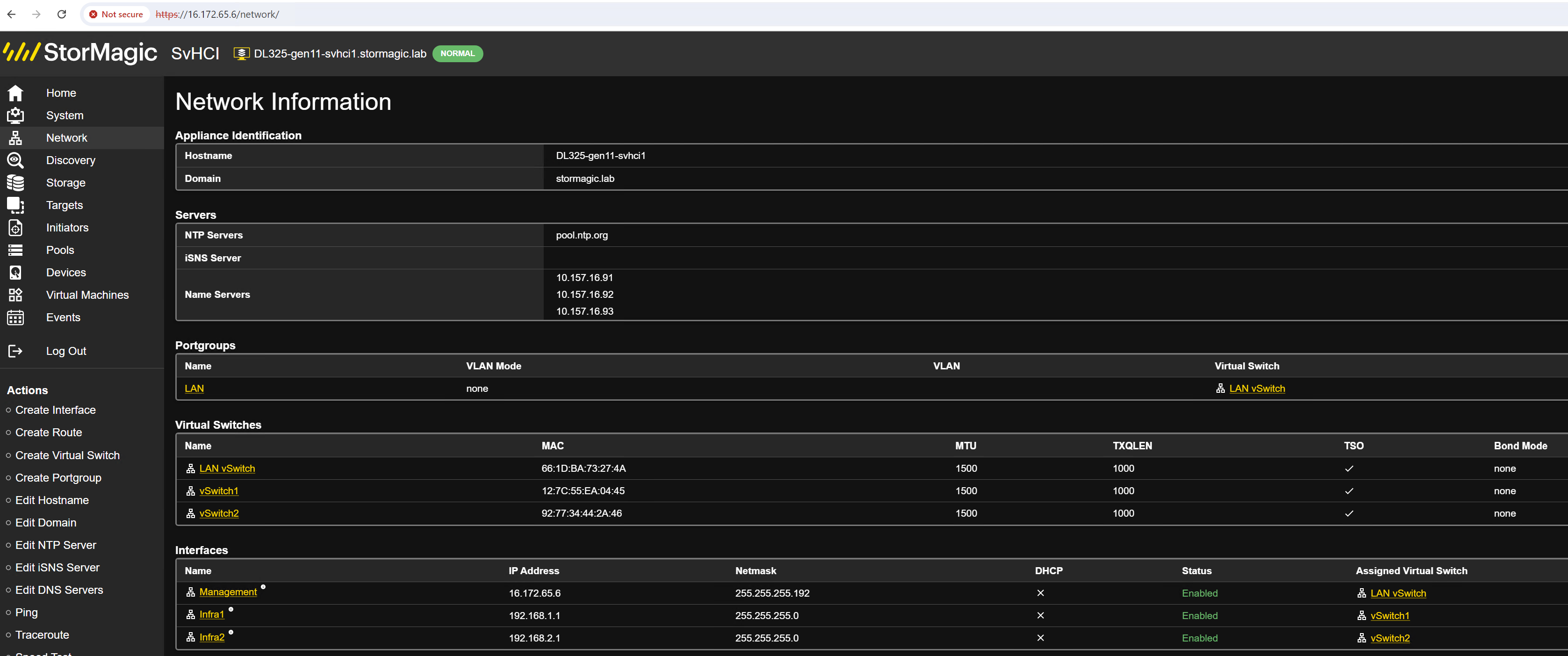Click the browser address bar URL

point(217,14)
